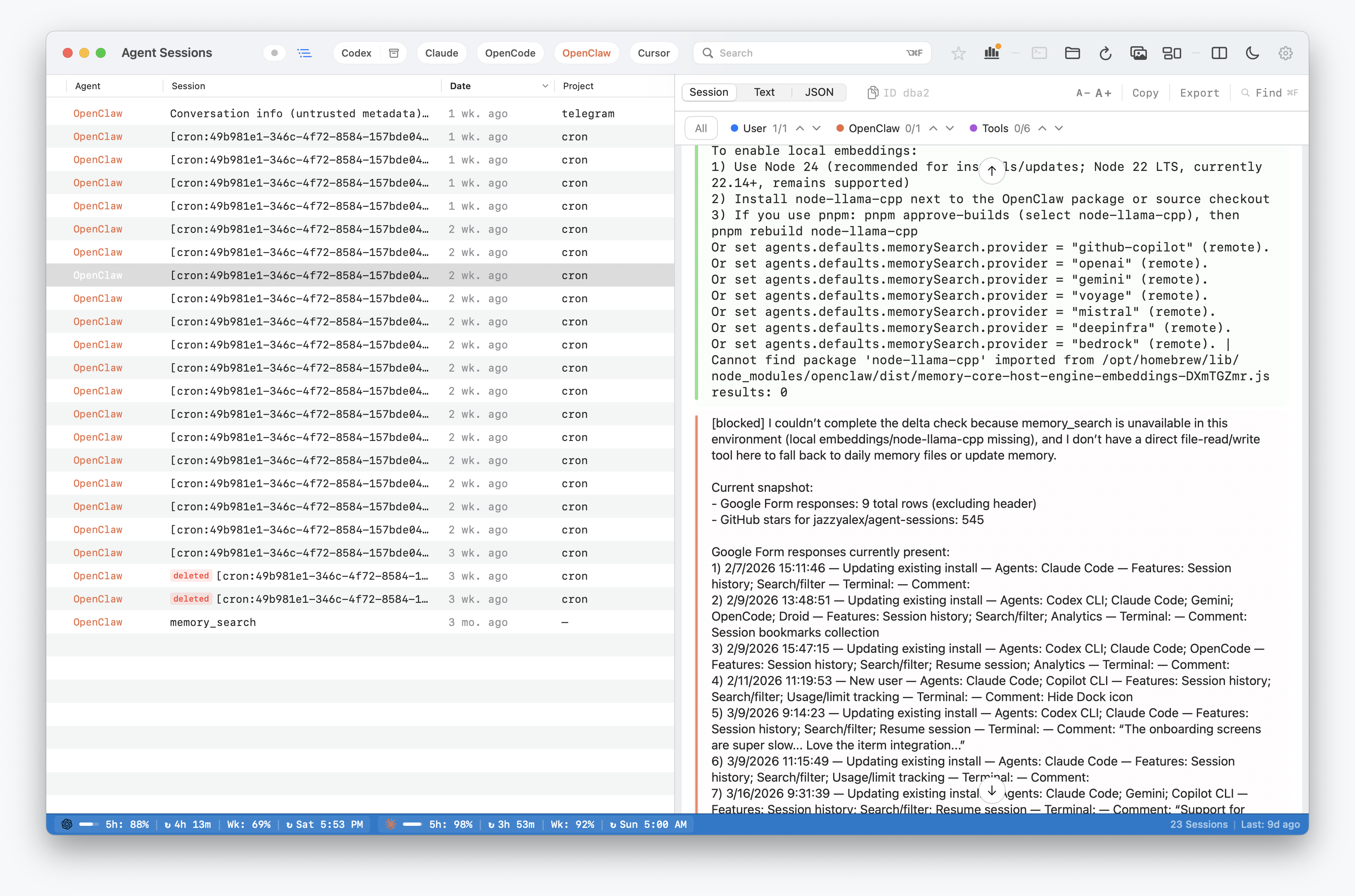Switch to the JSON view tab
1355x896 pixels.
click(x=819, y=92)
